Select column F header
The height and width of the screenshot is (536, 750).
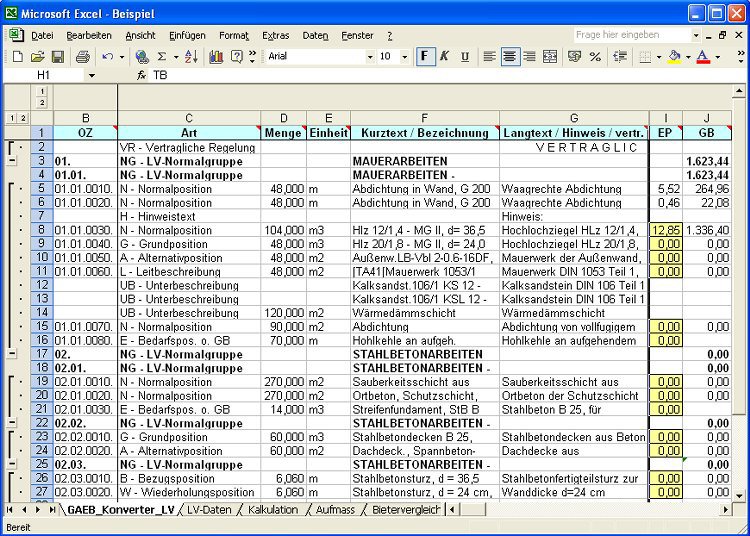(x=425, y=118)
